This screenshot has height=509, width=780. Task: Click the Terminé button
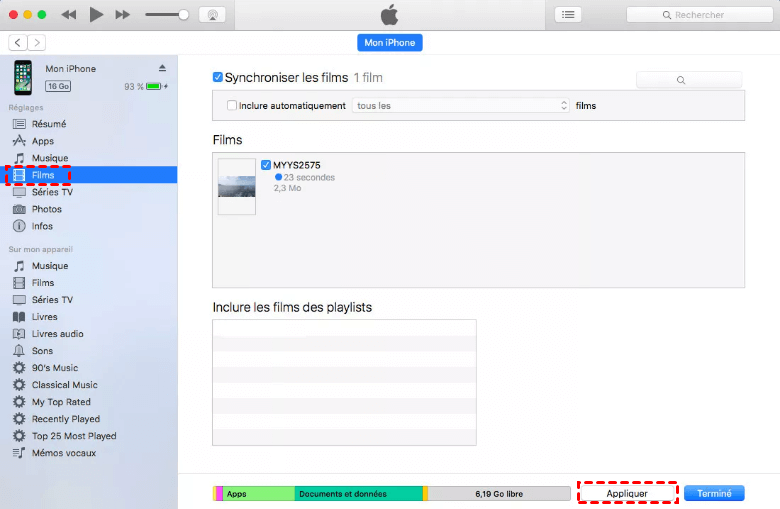(x=714, y=493)
